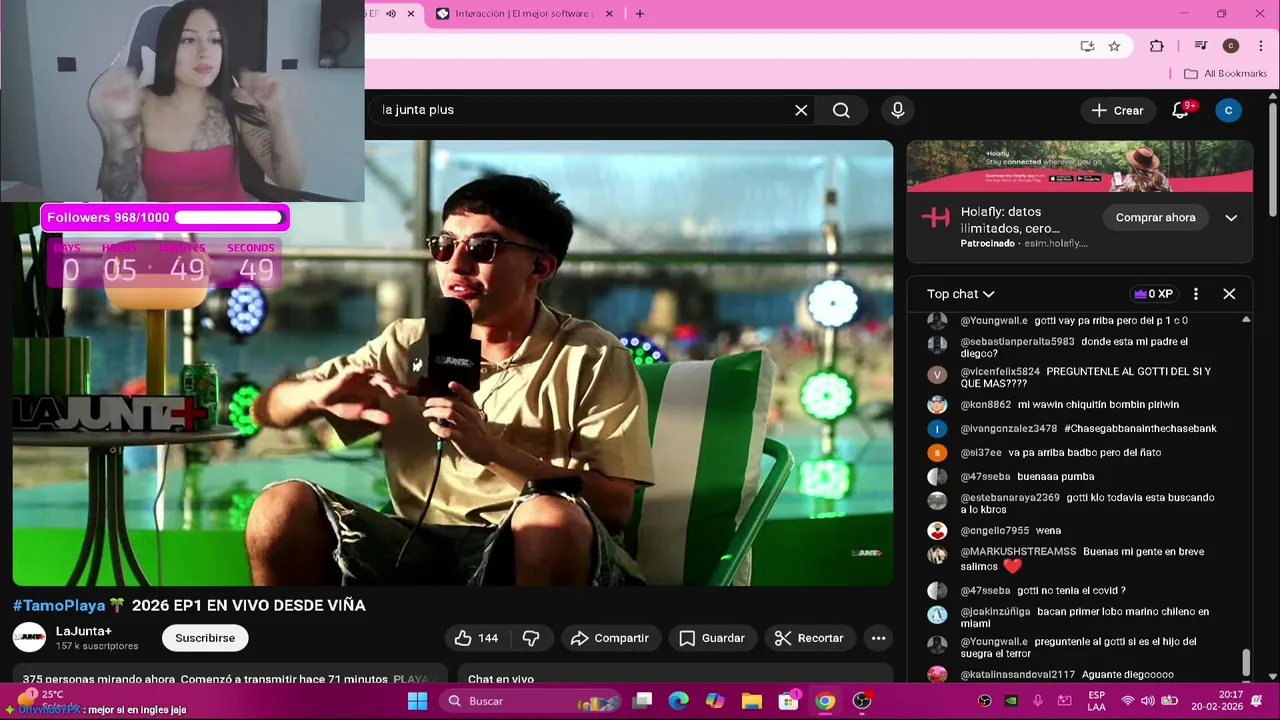Open the Wi-Fi network tray icon

coord(1128,701)
